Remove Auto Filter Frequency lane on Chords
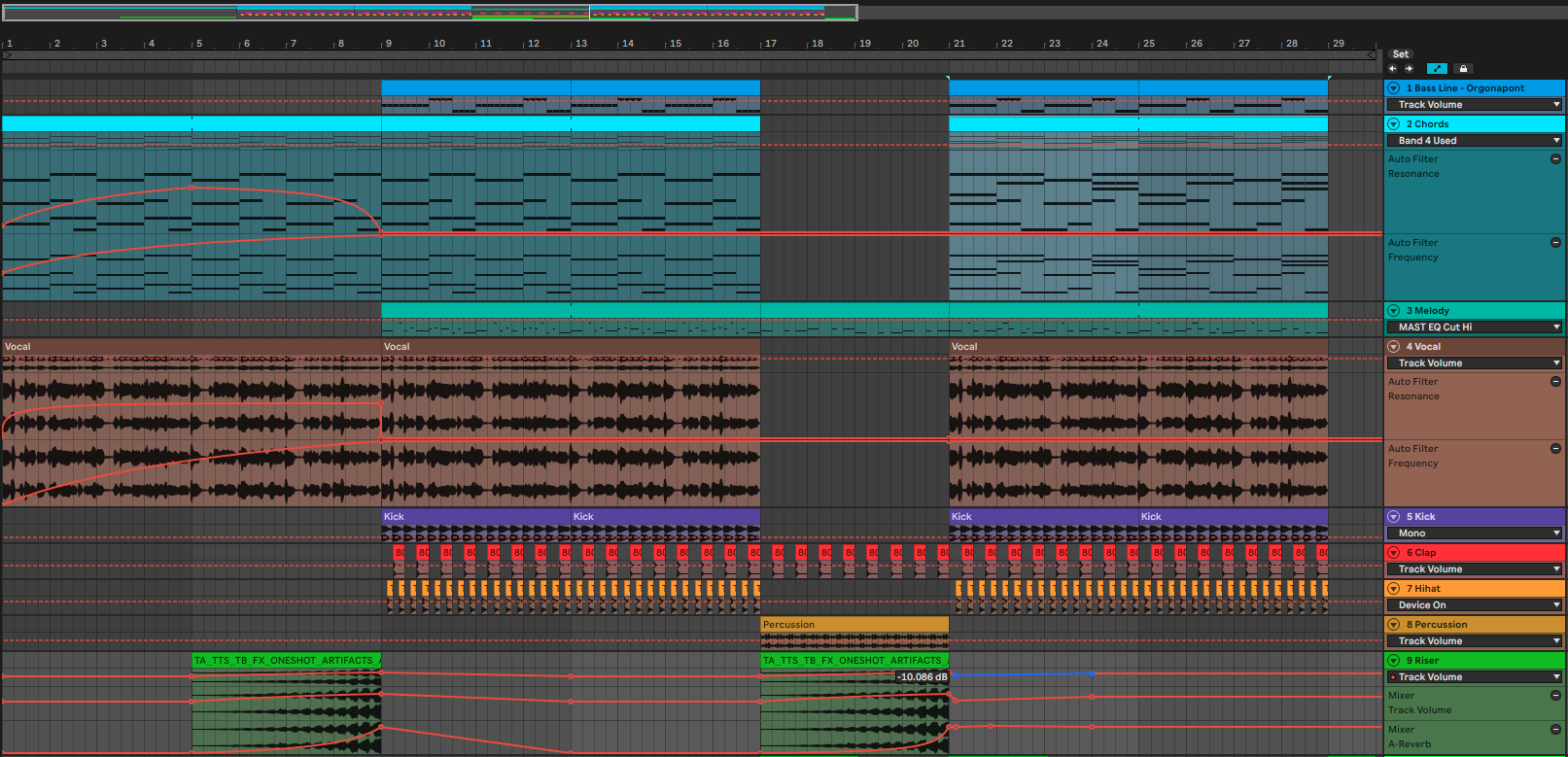Viewport: 1568px width, 757px height. tap(1555, 242)
